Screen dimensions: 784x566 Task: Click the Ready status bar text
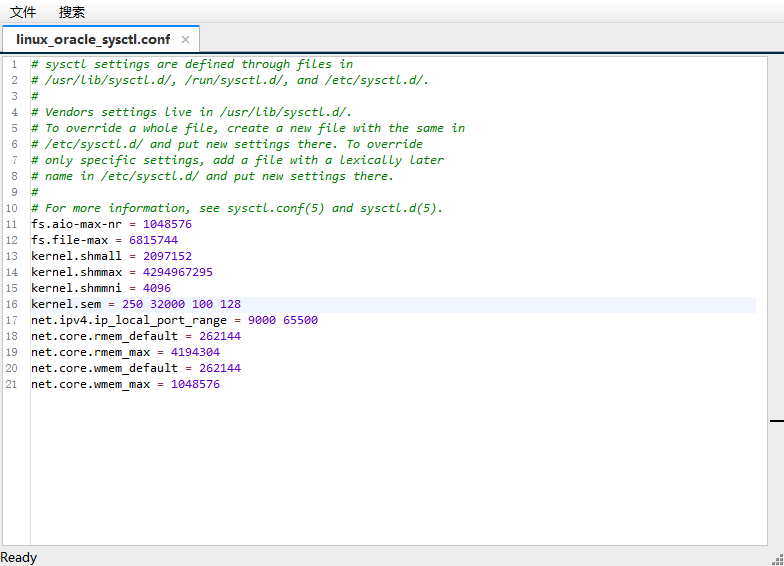point(19,557)
